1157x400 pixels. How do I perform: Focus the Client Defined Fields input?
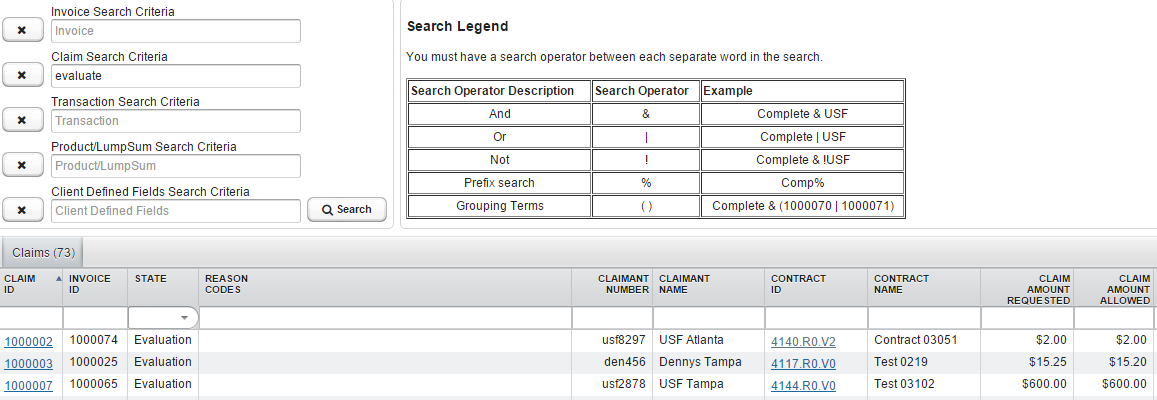point(175,211)
